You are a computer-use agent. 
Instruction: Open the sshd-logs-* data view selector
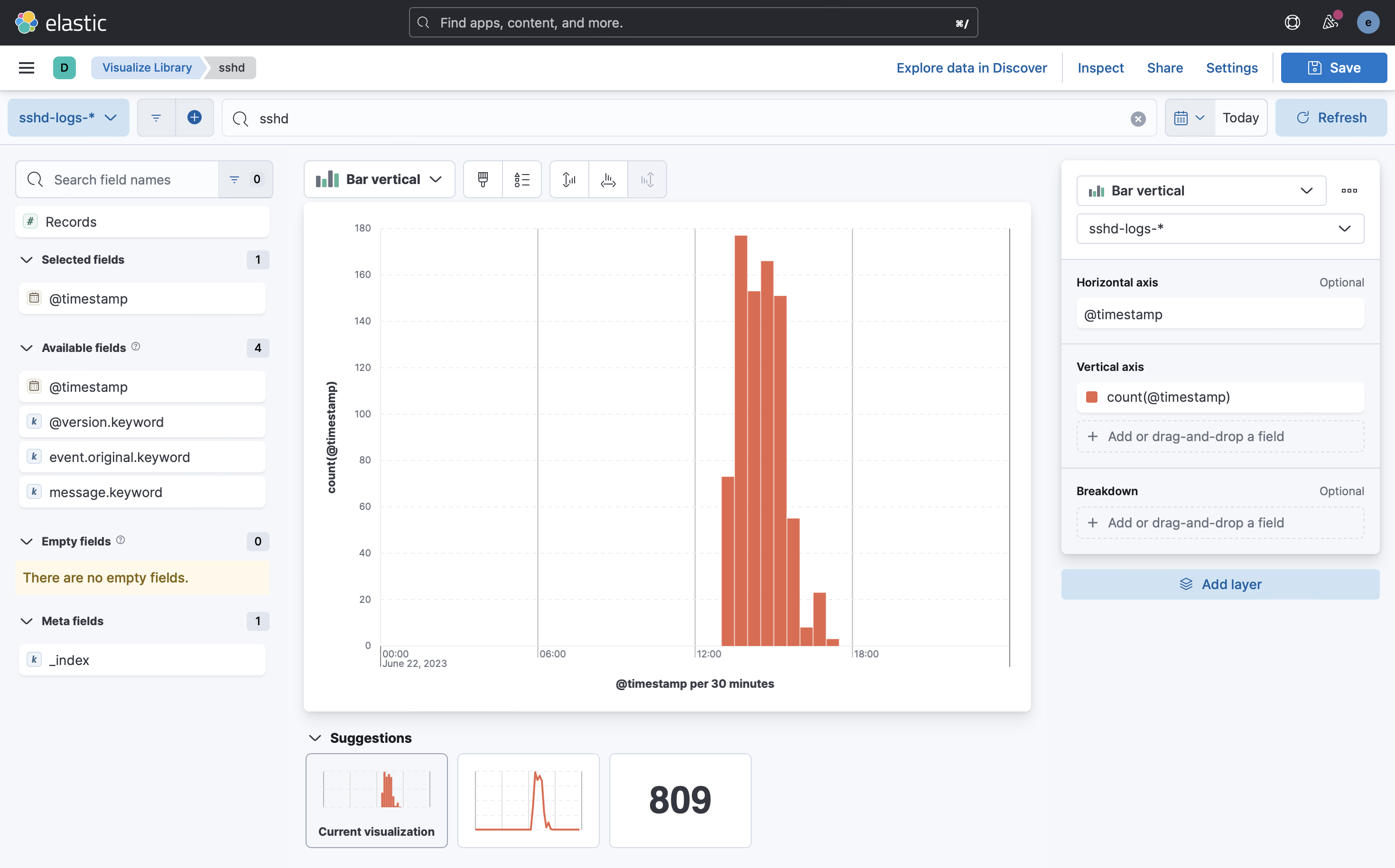68,118
